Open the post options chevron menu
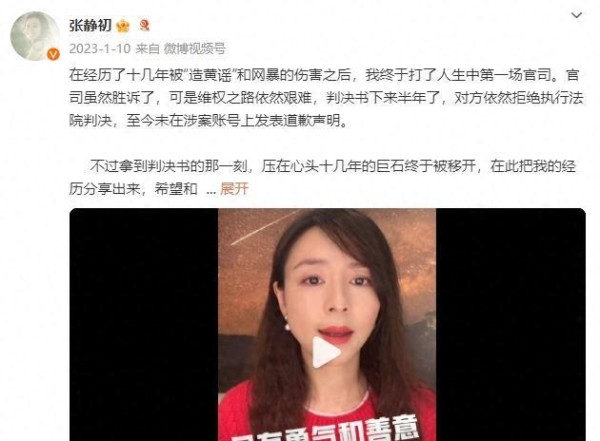 pyautogui.click(x=576, y=15)
